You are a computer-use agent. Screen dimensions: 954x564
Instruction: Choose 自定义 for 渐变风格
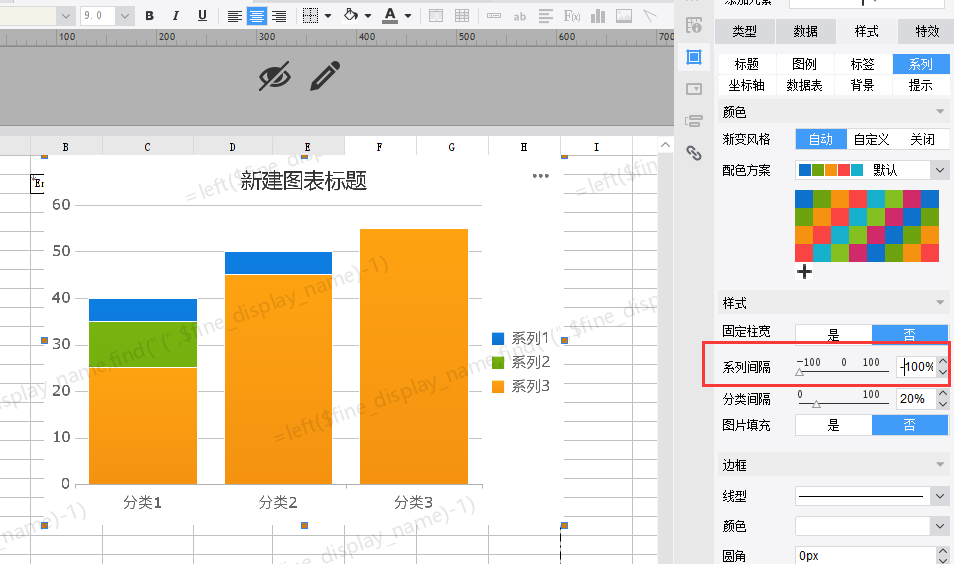871,139
